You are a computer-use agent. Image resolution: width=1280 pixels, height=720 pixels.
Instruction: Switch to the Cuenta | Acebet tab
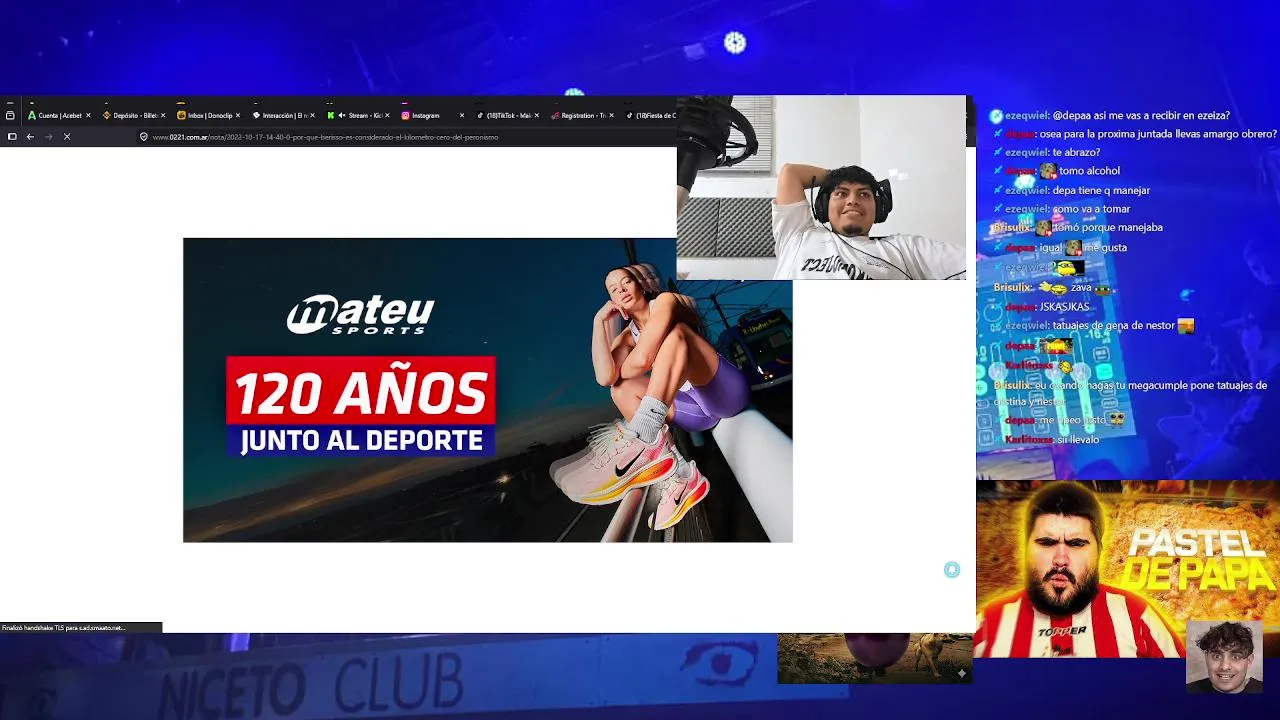pos(59,115)
